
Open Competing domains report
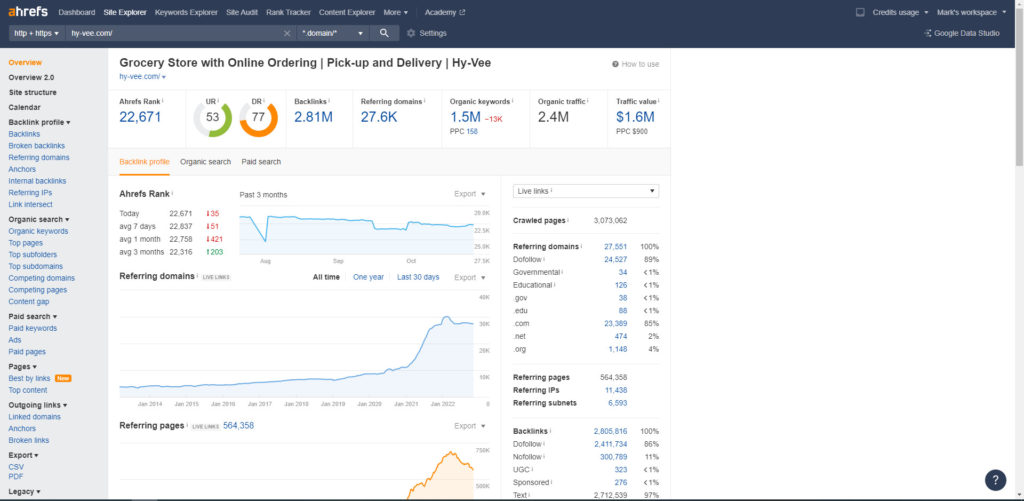click(x=42, y=278)
